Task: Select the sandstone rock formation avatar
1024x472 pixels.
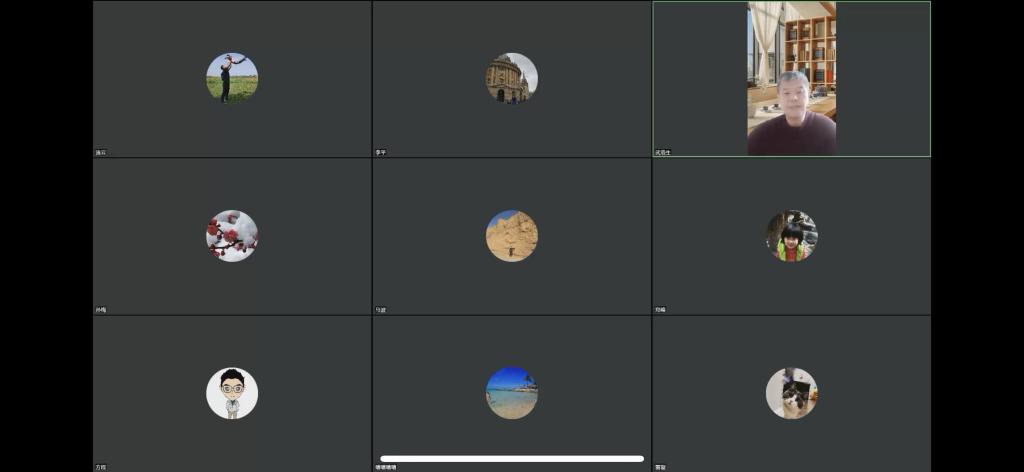Action: pyautogui.click(x=511, y=236)
